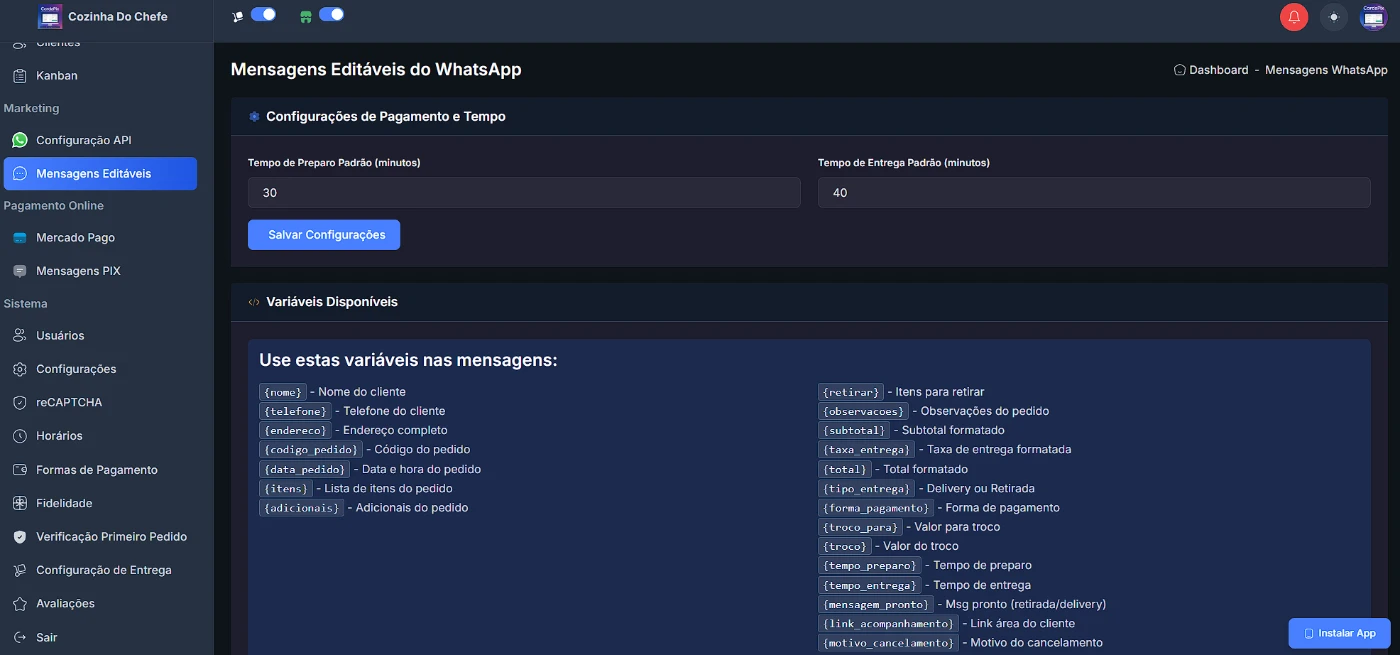This screenshot has width=1400, height=655.
Task: Click the WhatsApp icon beside Configuração API
Action: pyautogui.click(x=20, y=141)
